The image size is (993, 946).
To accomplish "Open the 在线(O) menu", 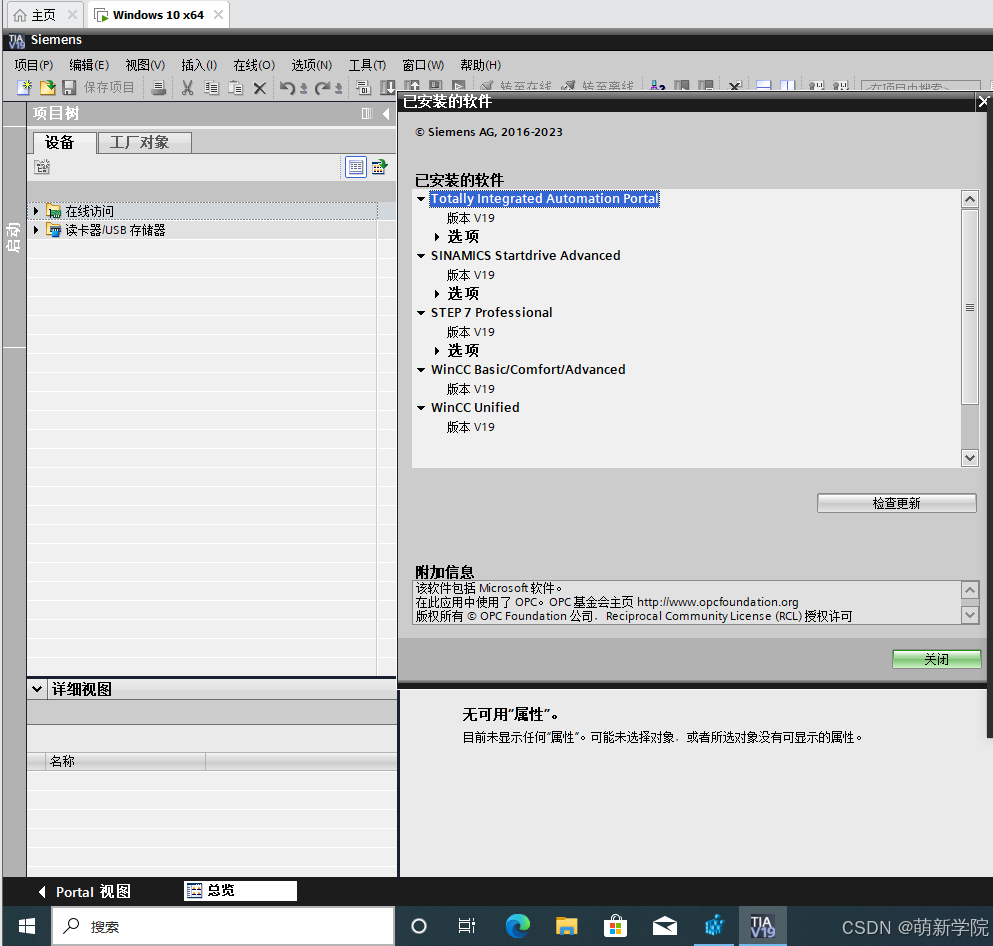I will (x=254, y=65).
